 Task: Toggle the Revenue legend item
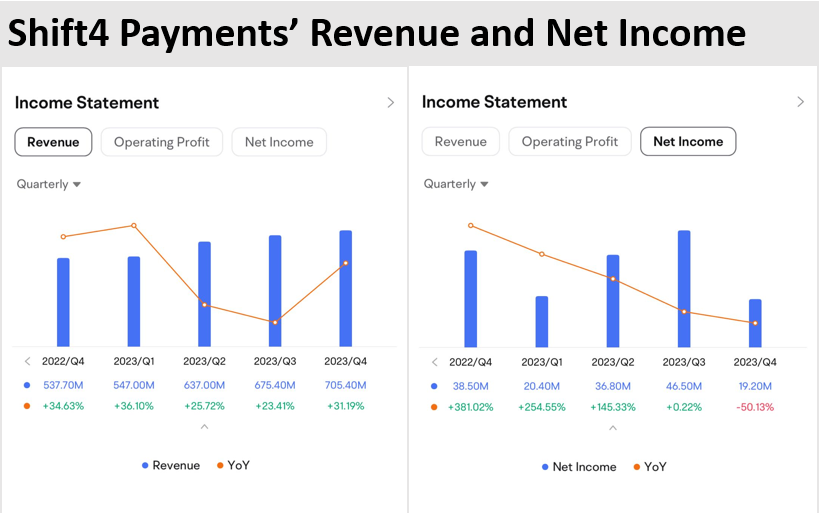click(x=171, y=465)
